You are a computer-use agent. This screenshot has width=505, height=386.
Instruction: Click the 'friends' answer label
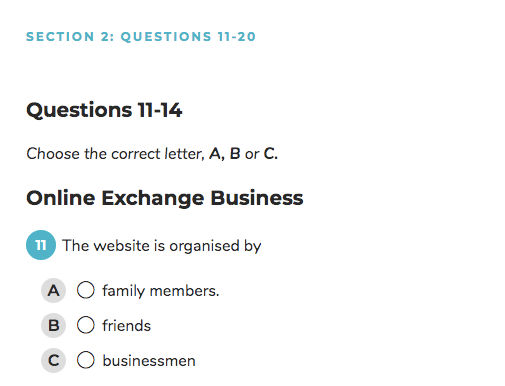(x=127, y=326)
